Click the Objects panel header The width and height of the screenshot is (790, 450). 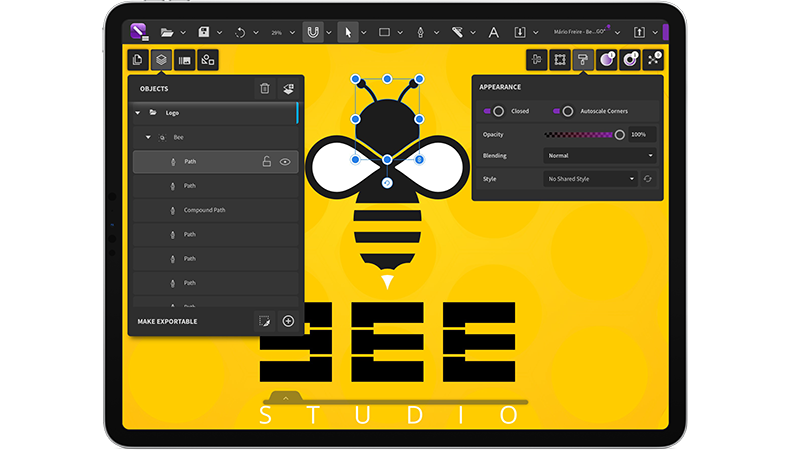tap(154, 89)
